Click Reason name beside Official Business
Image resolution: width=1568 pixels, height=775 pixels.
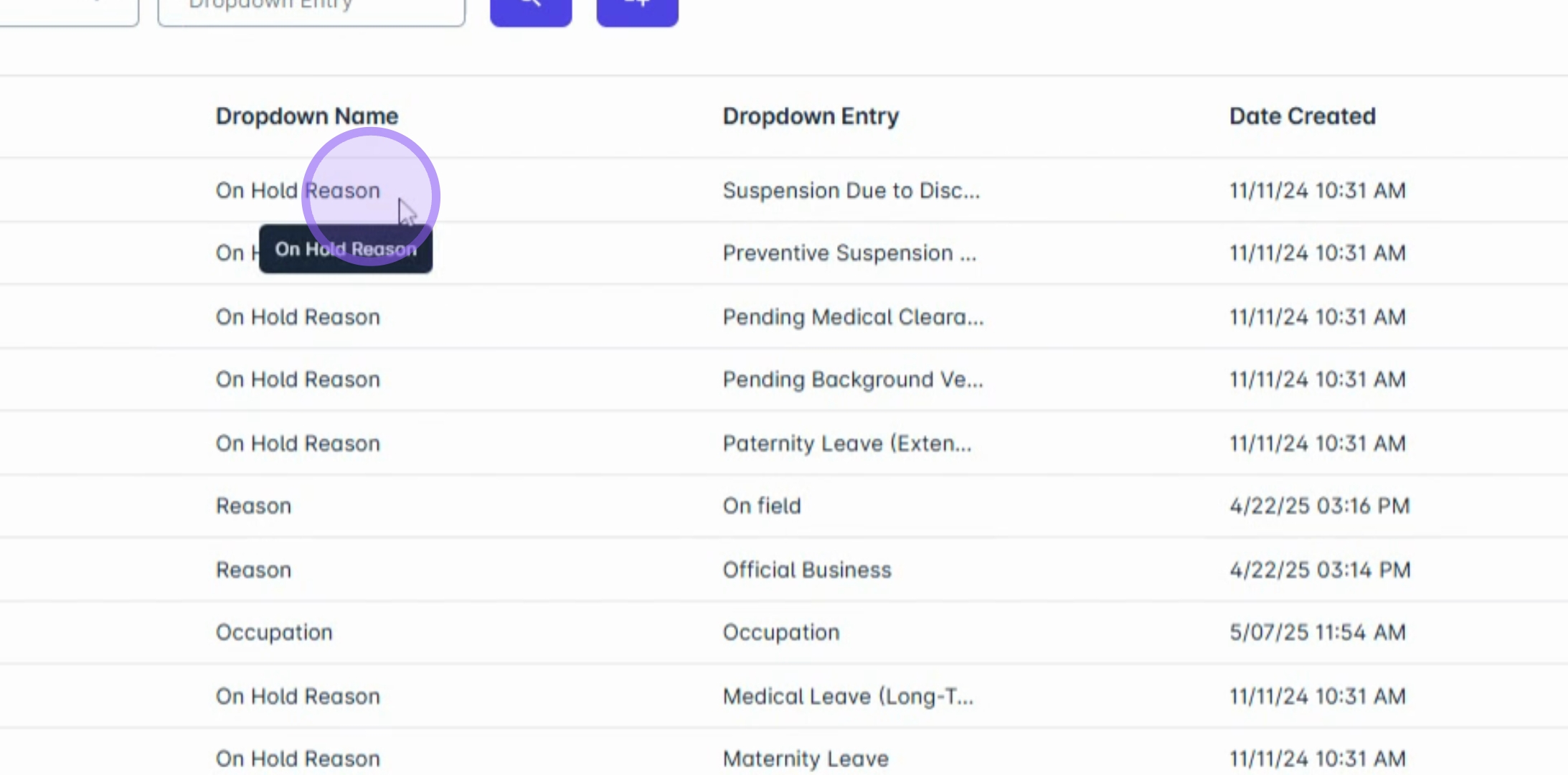click(254, 570)
